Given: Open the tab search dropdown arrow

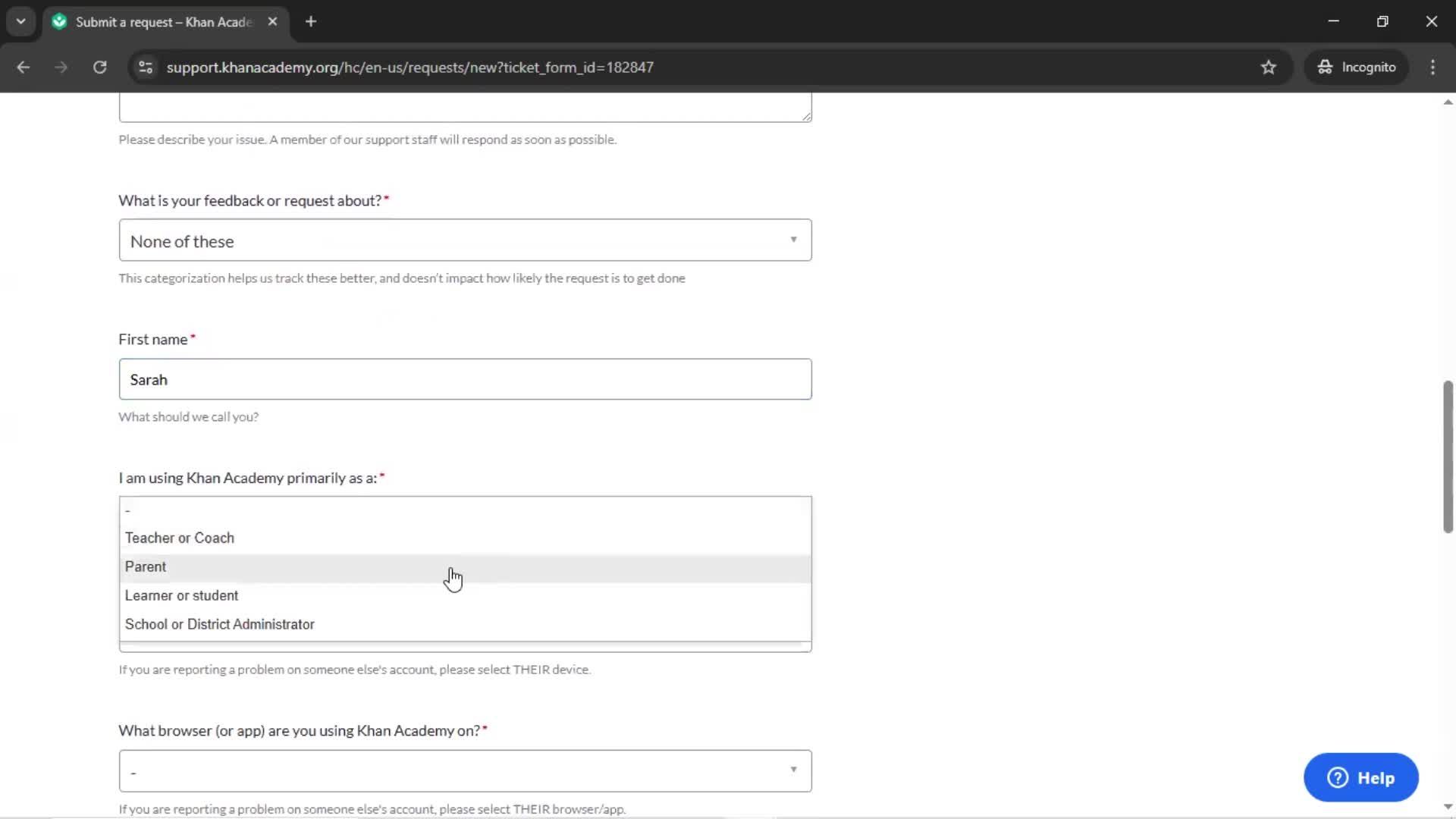Looking at the screenshot, I should click(x=21, y=21).
